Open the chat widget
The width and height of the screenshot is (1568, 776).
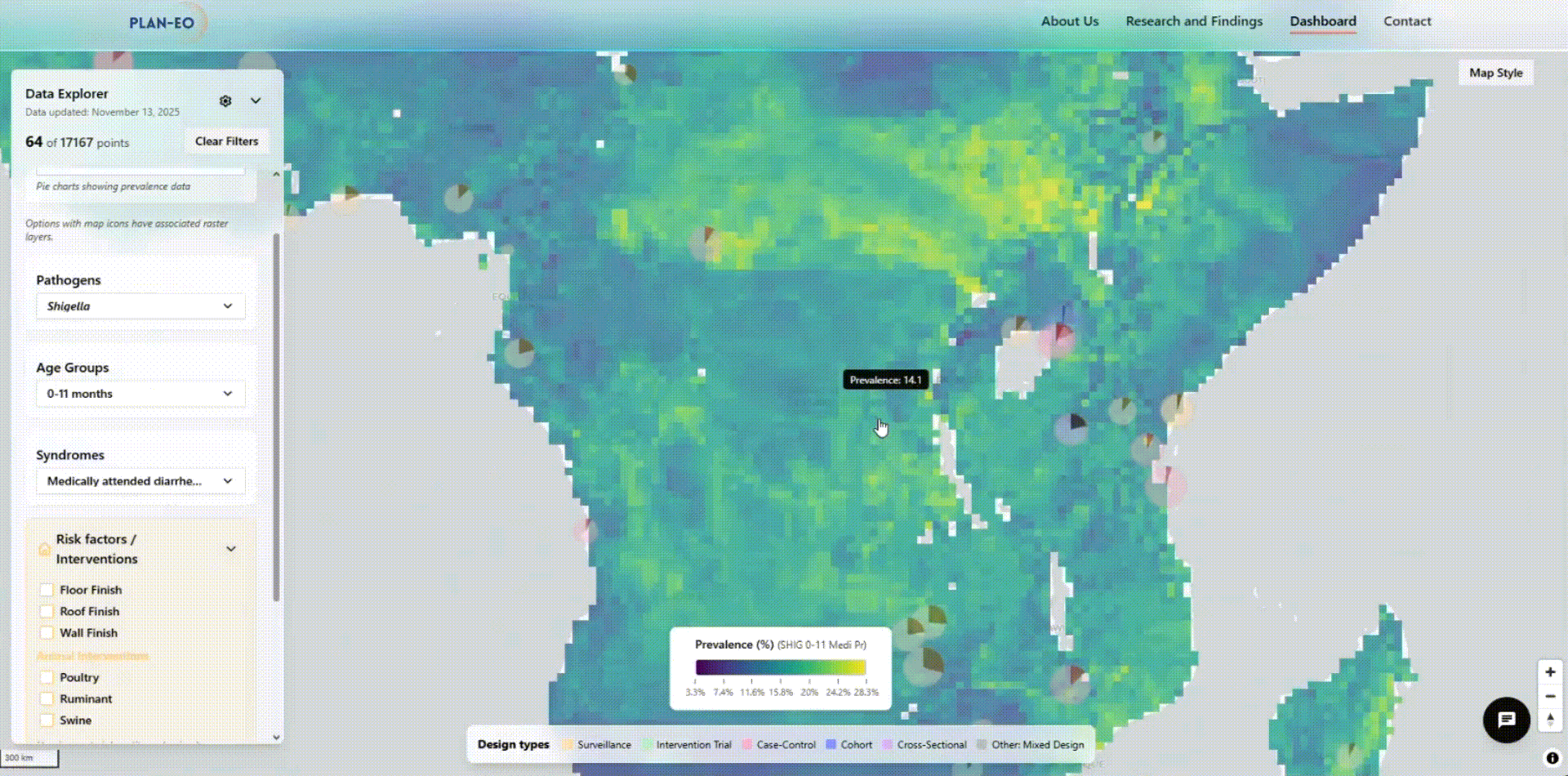(x=1507, y=720)
